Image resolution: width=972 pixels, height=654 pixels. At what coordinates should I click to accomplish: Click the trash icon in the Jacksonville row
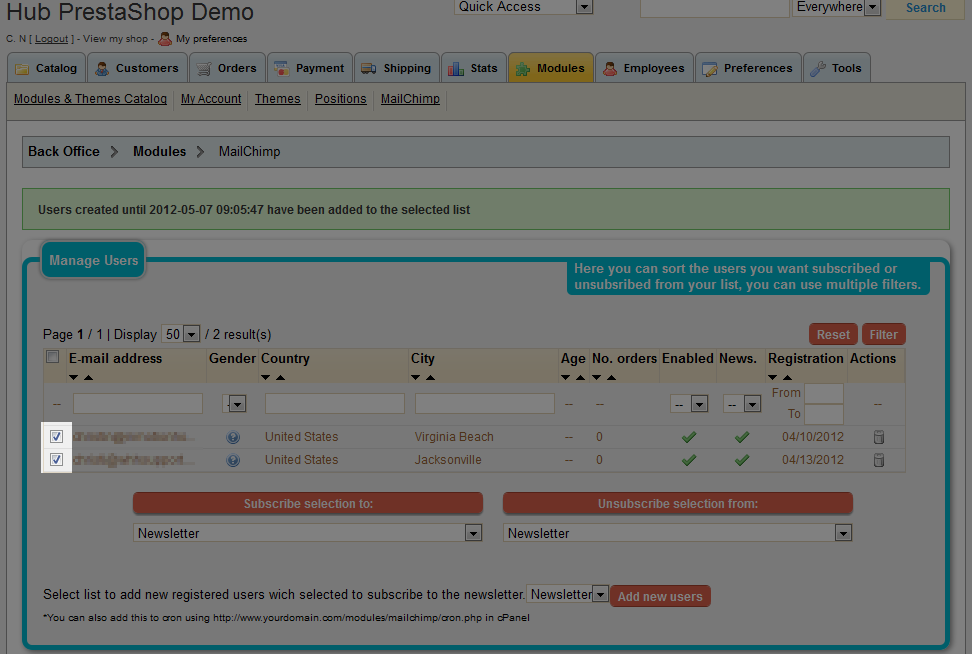tap(879, 460)
